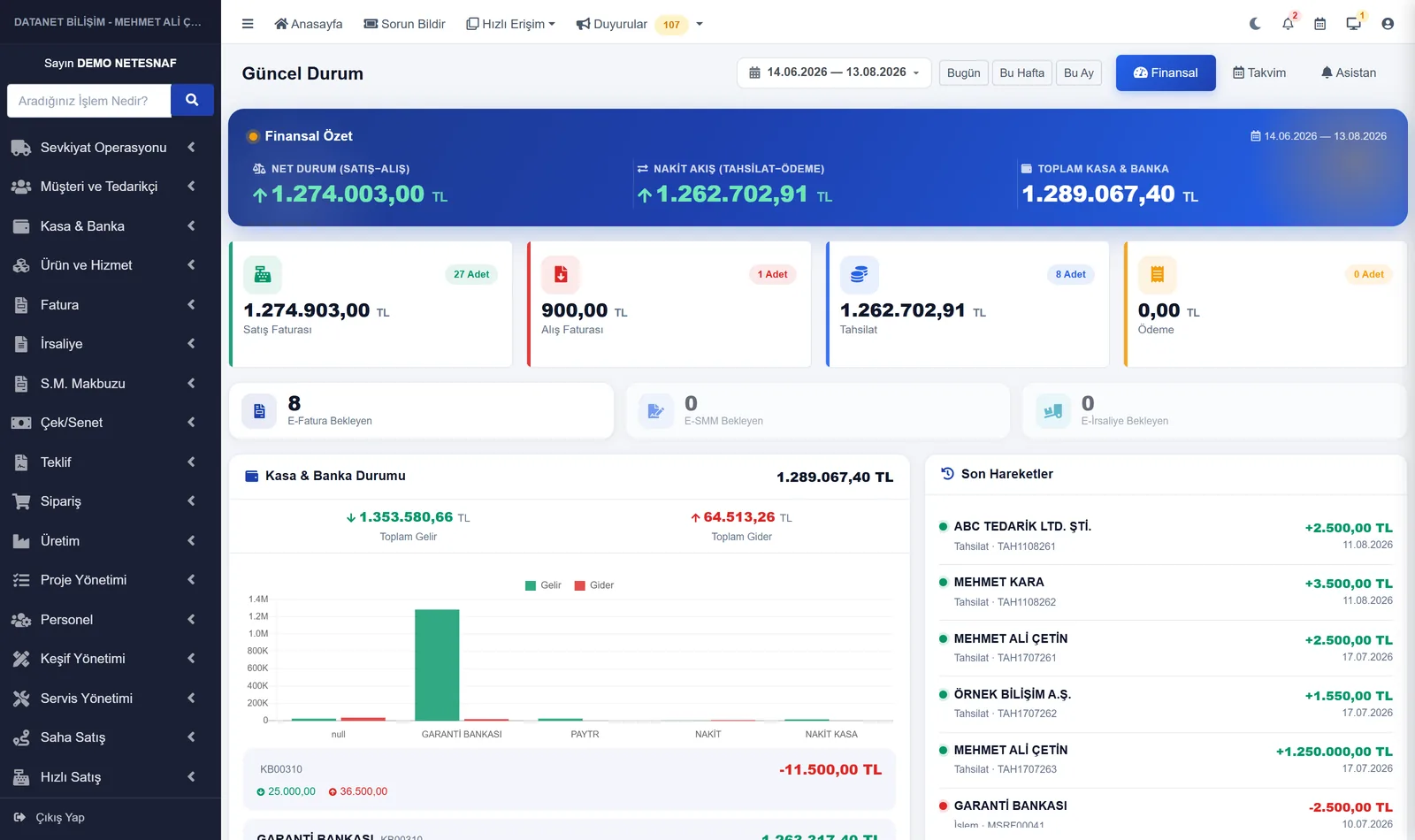This screenshot has height=840, width=1415.
Task: Click the E-İrsaliye Bekleyen icon
Action: coord(1052,411)
